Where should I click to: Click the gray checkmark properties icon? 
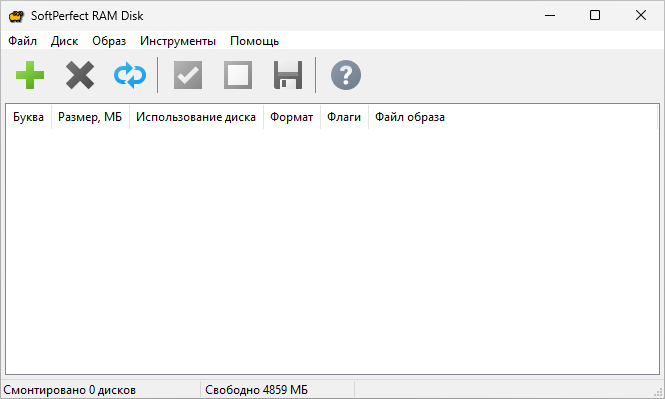coord(188,75)
